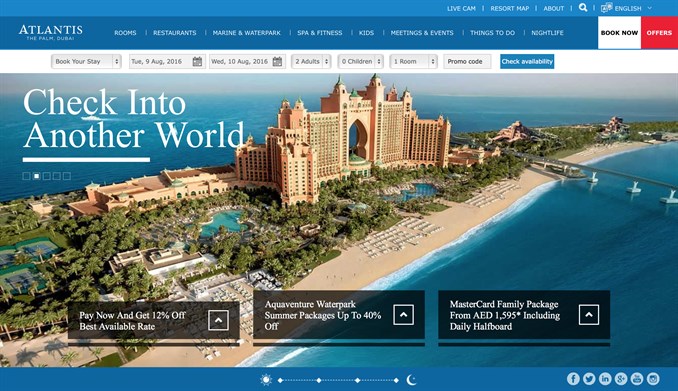
Task: Click Pay Now And Get 12% Off text
Action: [132, 320]
